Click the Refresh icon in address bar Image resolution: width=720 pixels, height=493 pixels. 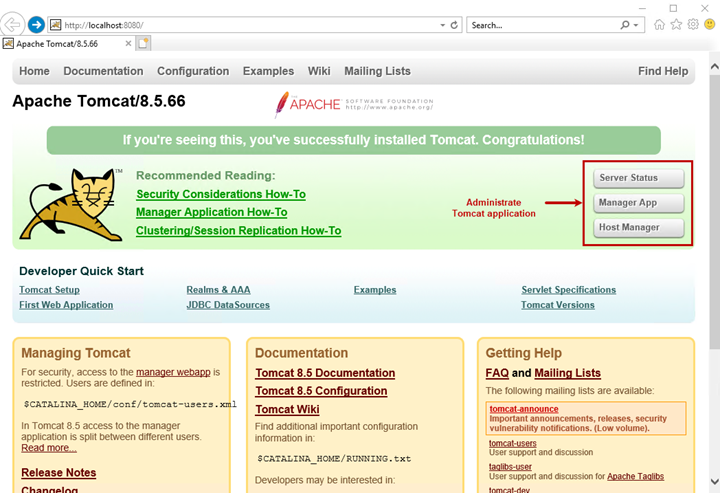(x=454, y=25)
